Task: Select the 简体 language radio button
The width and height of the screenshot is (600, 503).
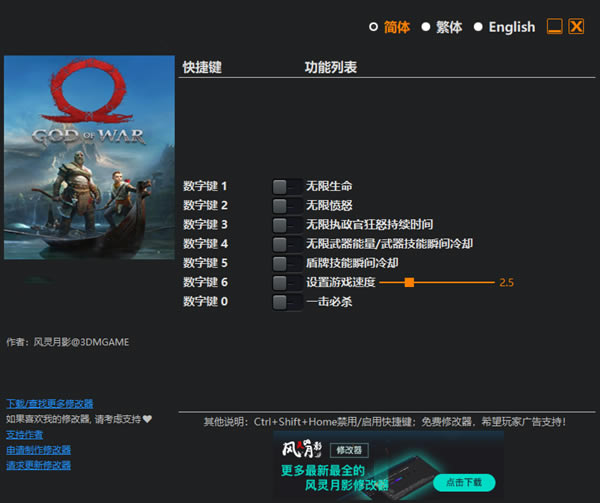Action: tap(374, 27)
